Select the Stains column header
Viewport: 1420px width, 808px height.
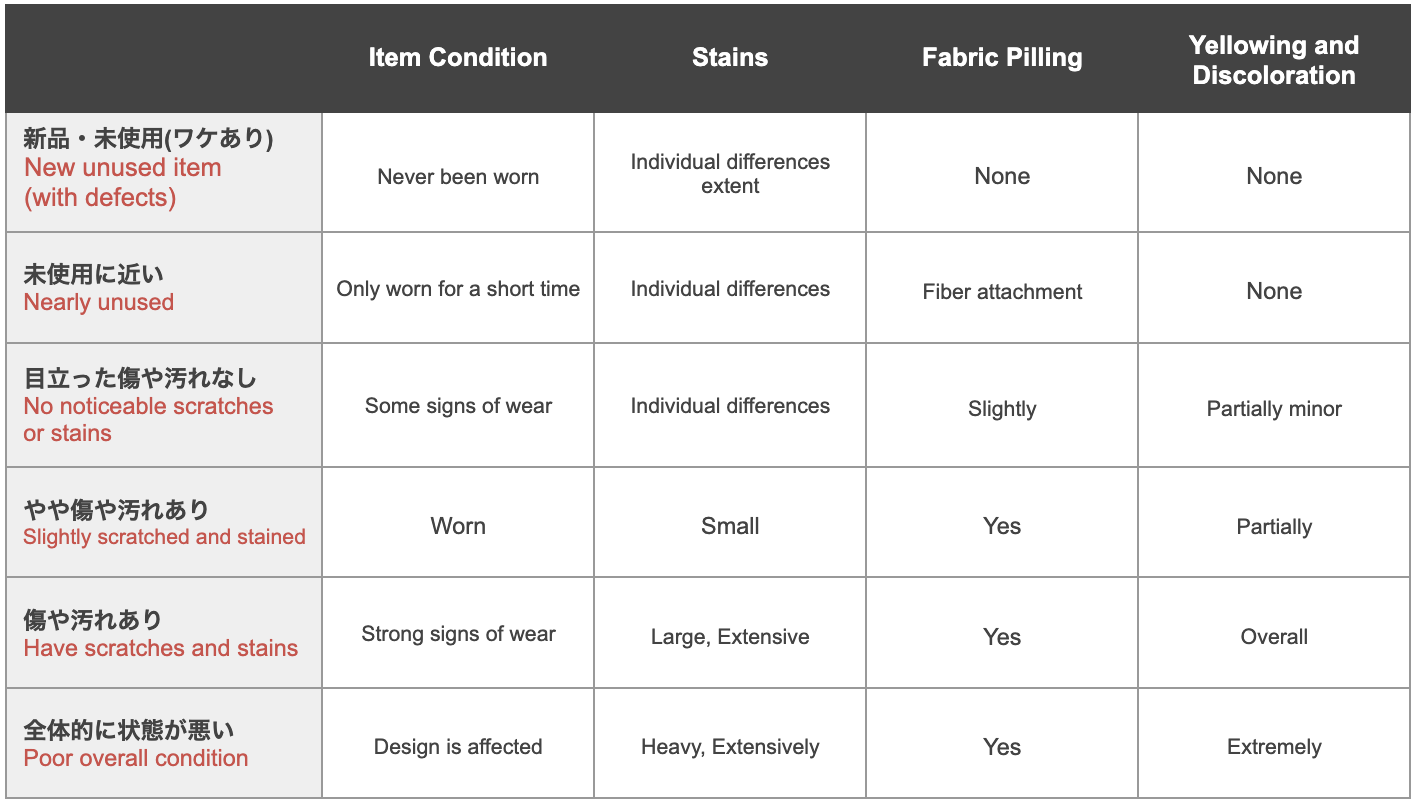730,57
